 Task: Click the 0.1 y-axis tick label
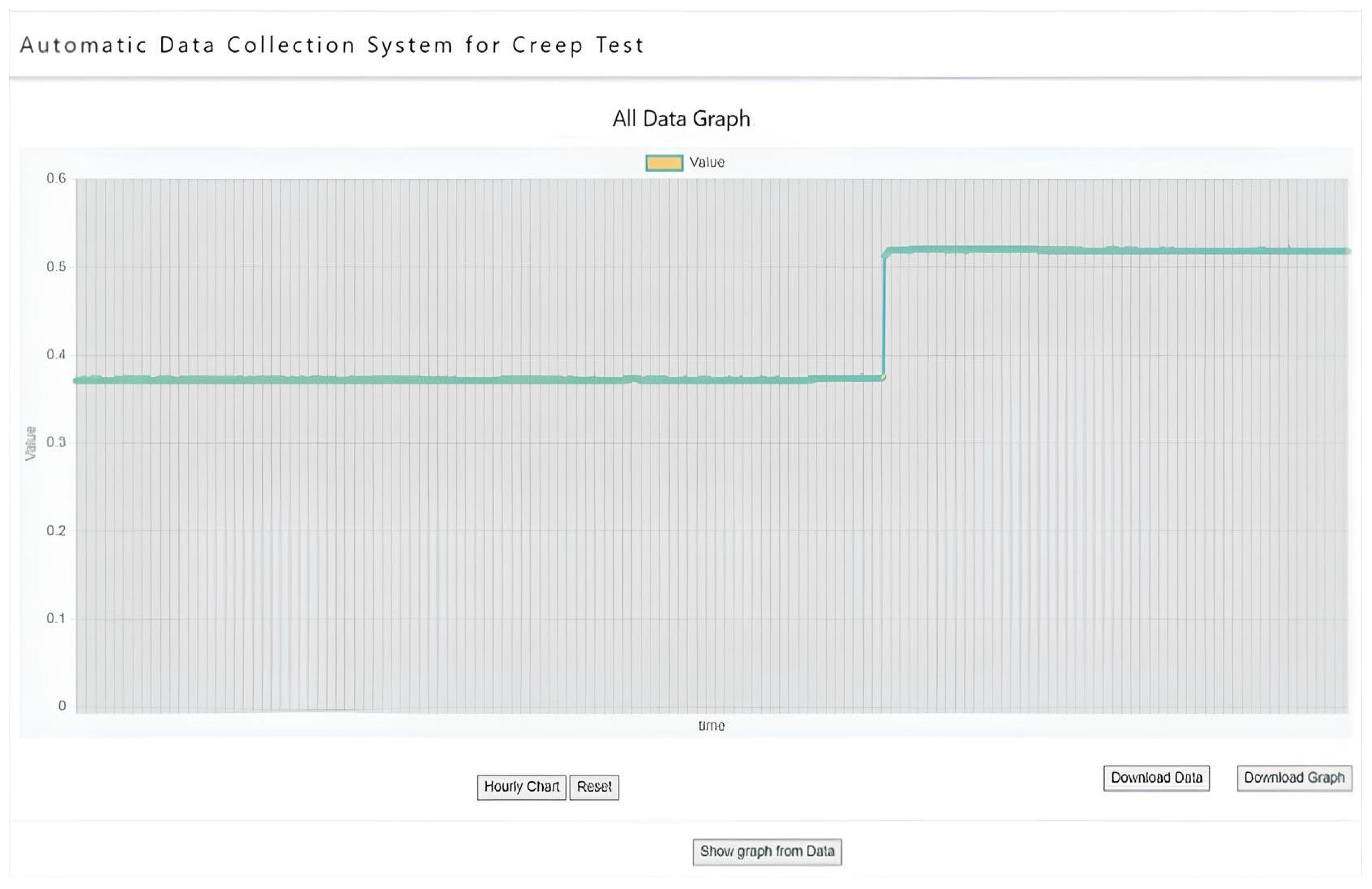point(56,619)
